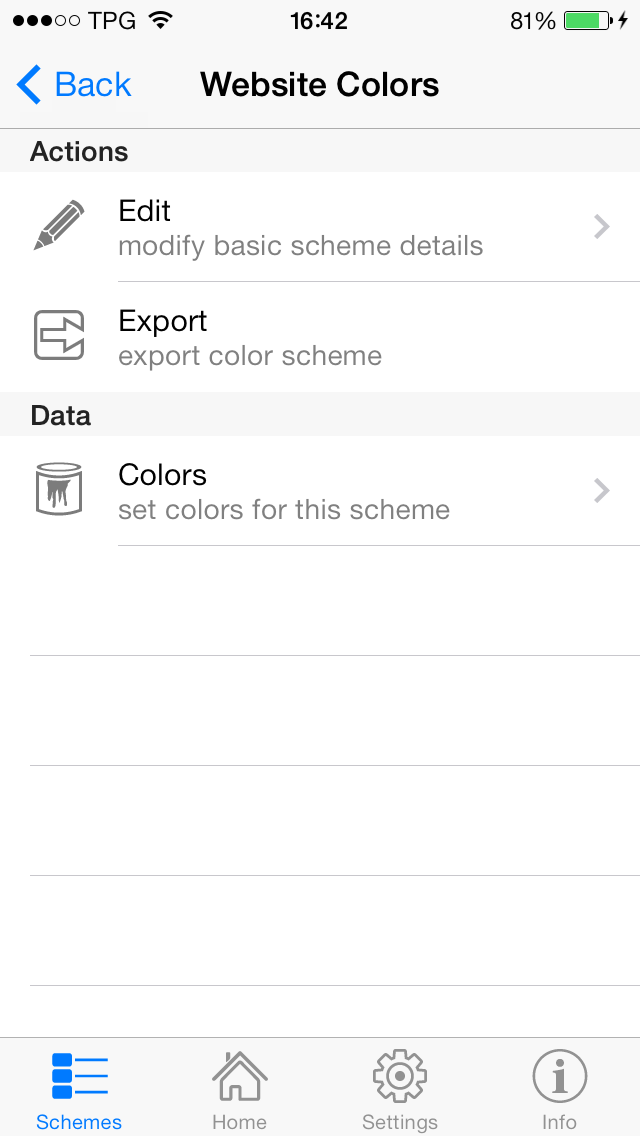The image size is (640, 1136).
Task: Tap the blue back arrow chevron
Action: coord(30,85)
